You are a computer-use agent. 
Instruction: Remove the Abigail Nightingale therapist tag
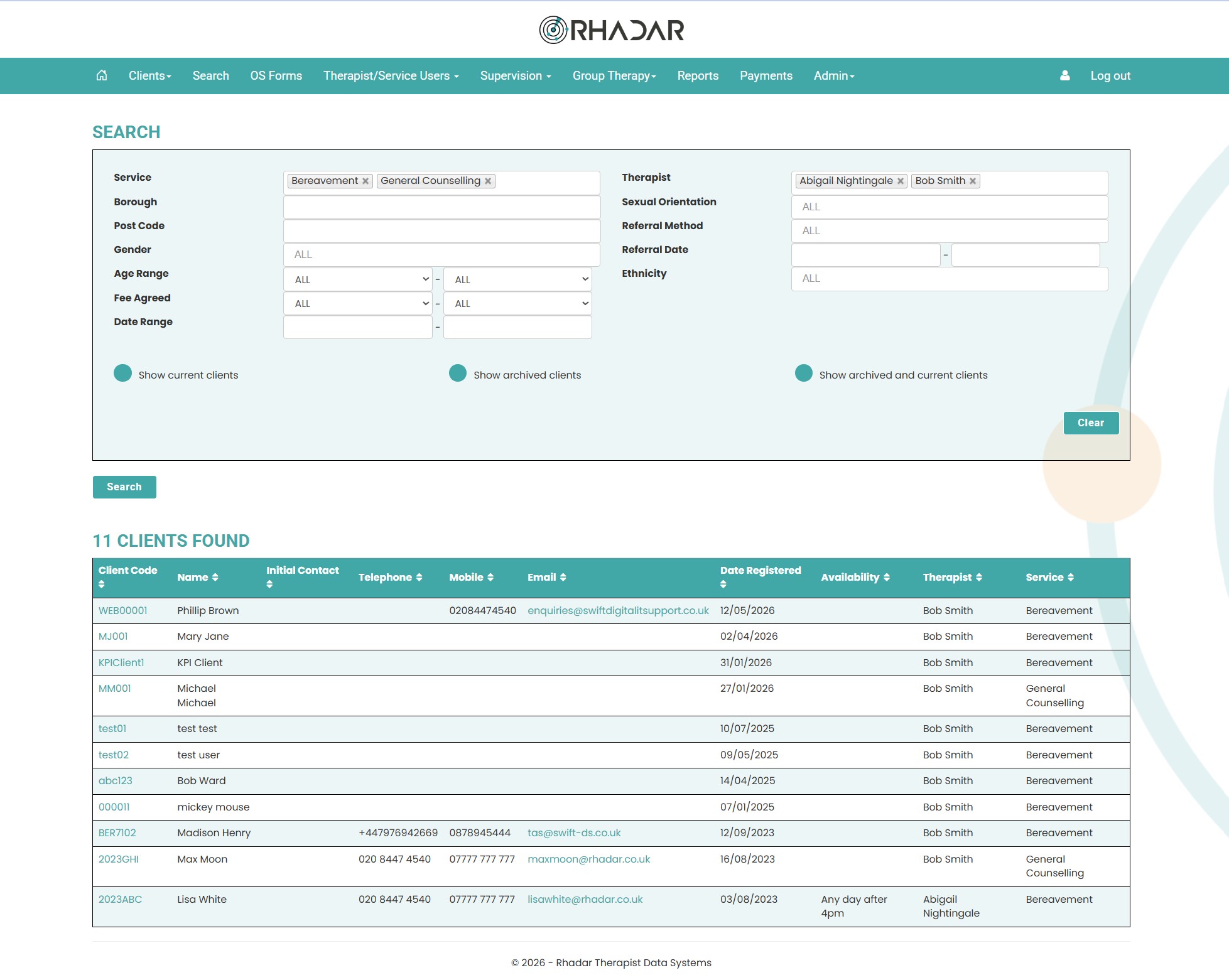(901, 181)
